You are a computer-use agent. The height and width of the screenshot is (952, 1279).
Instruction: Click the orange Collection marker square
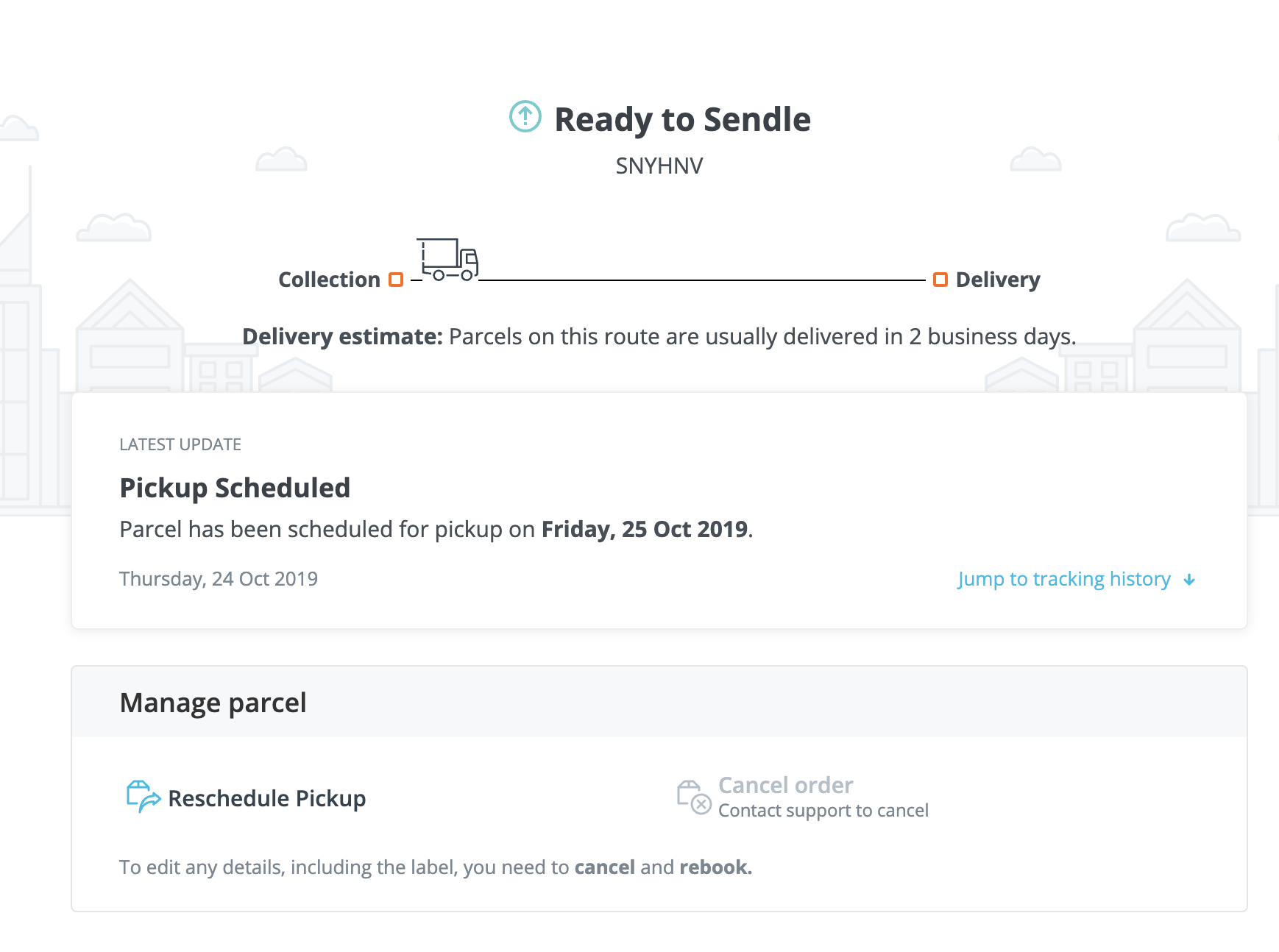396,280
